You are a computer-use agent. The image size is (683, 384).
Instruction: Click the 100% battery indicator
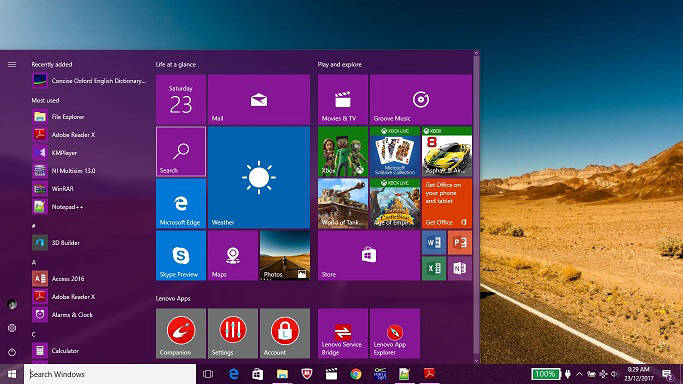pyautogui.click(x=545, y=374)
